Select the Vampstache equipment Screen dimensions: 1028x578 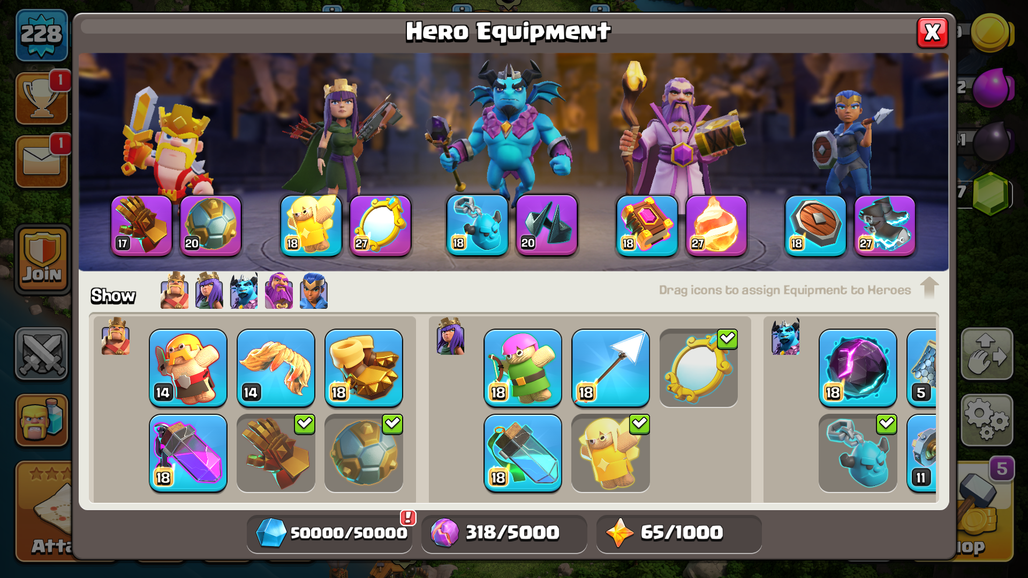tap(276, 368)
